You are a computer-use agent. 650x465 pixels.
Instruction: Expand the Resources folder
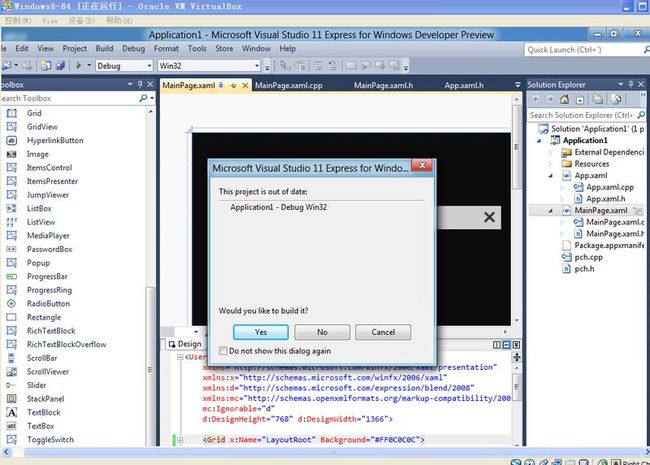click(551, 164)
